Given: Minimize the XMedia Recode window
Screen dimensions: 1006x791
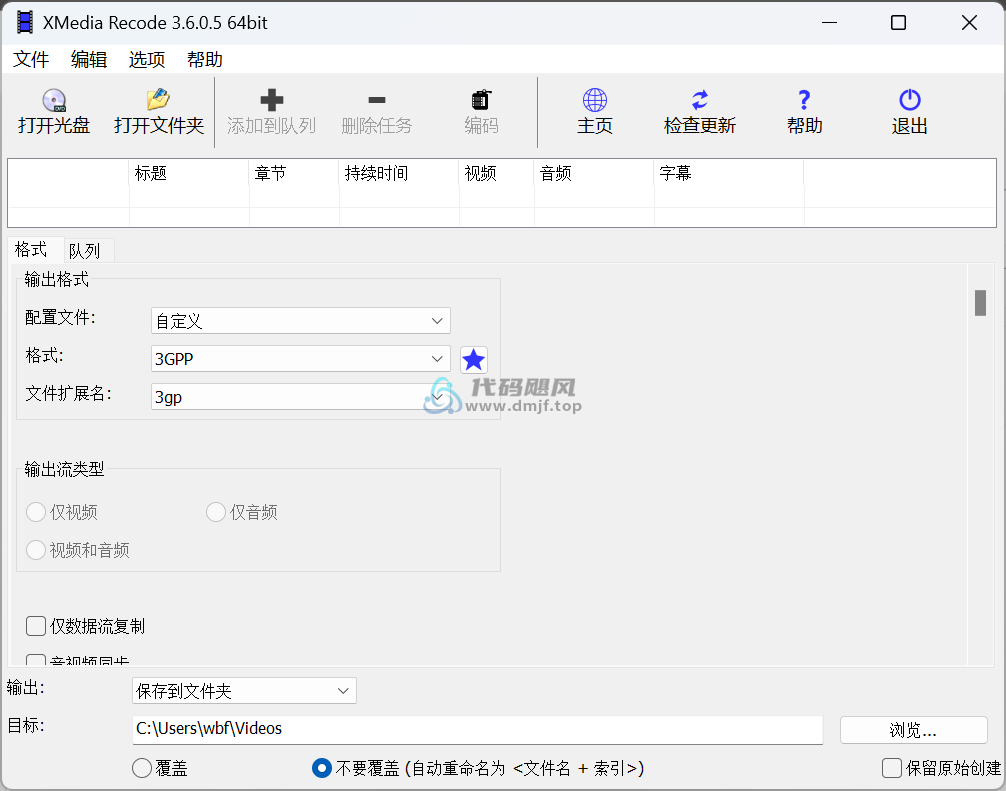Looking at the screenshot, I should [830, 22].
